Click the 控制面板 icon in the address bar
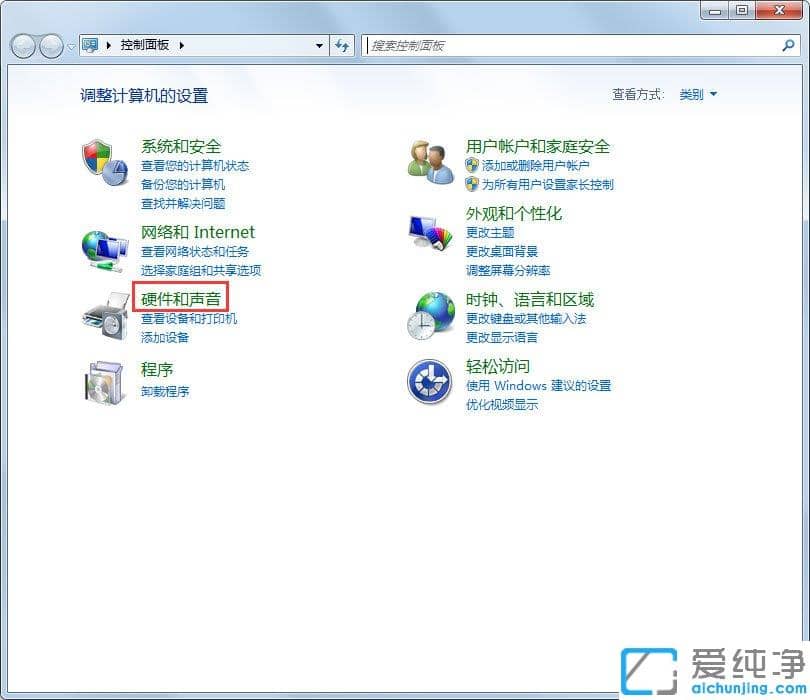810x700 pixels. point(92,45)
